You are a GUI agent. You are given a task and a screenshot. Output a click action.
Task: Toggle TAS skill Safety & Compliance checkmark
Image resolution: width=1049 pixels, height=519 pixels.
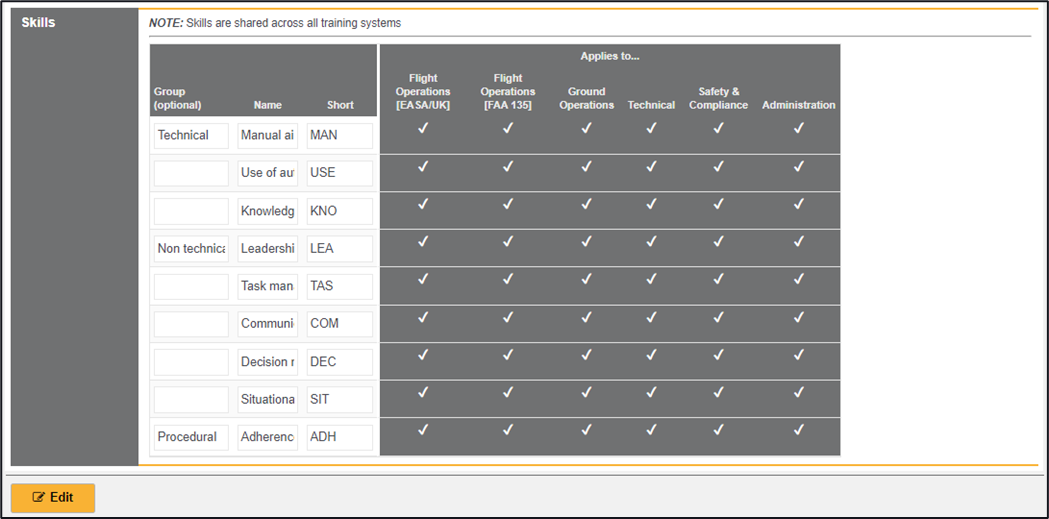coord(718,279)
